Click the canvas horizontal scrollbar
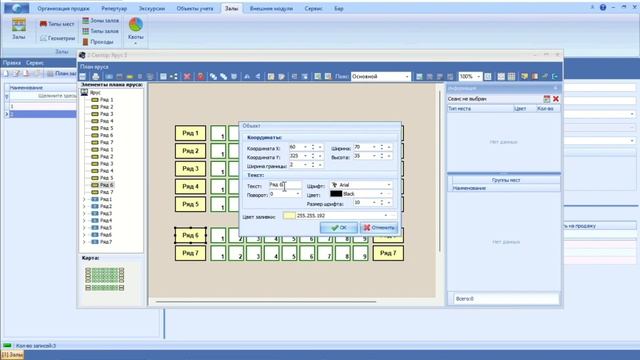Screen dimensions: 640x360 click(265, 302)
